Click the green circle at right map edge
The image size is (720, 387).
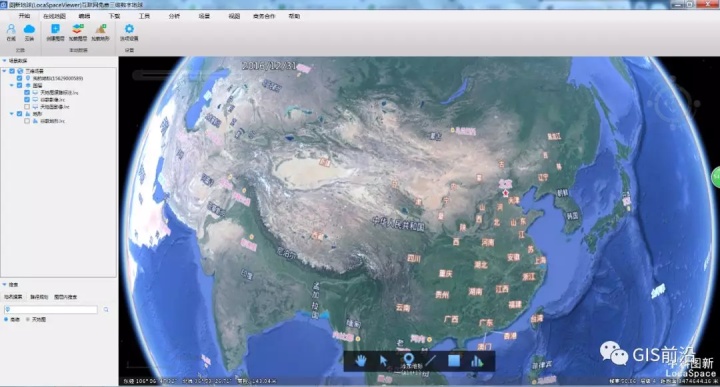tap(716, 177)
